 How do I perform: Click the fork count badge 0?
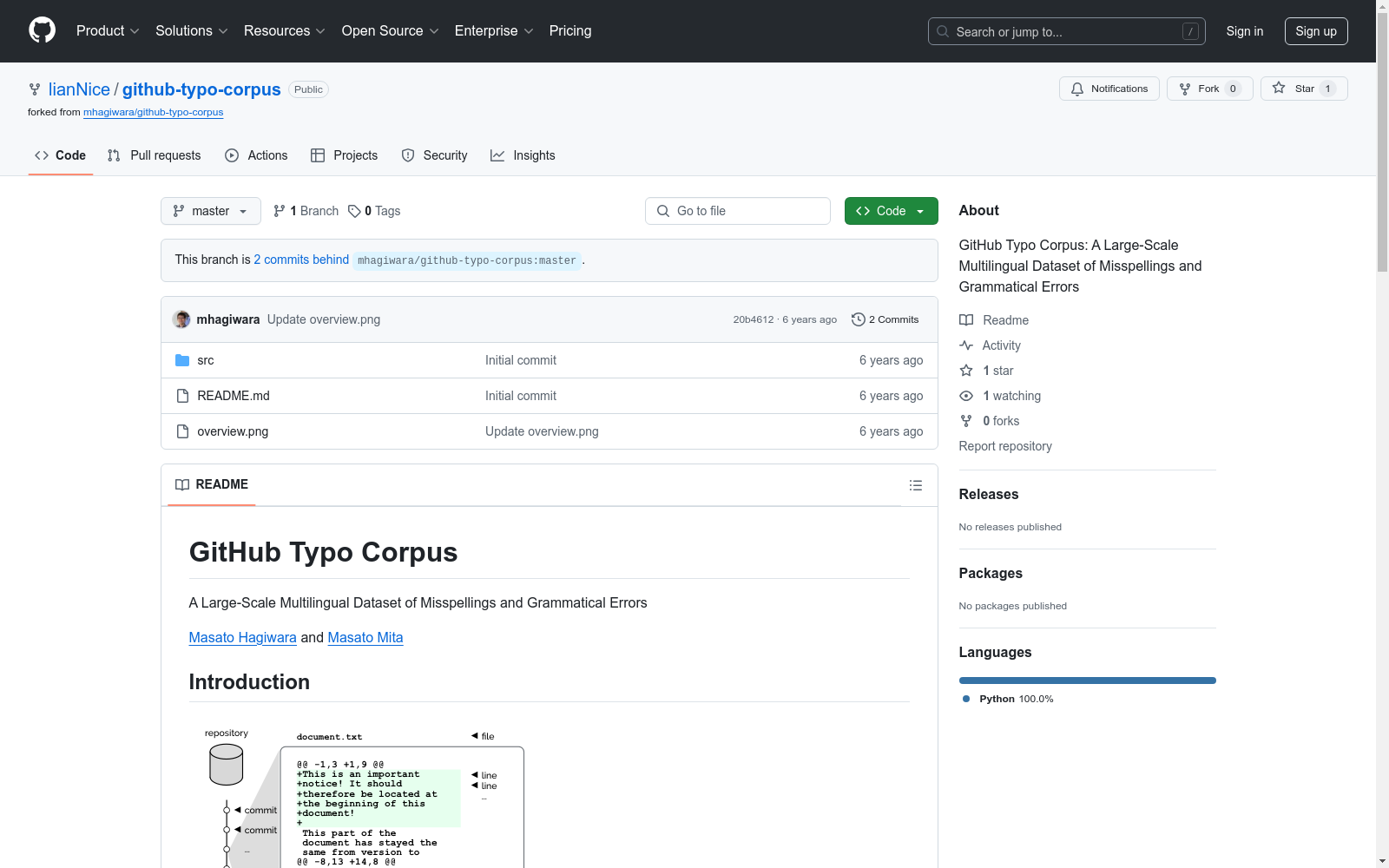pyautogui.click(x=1233, y=89)
